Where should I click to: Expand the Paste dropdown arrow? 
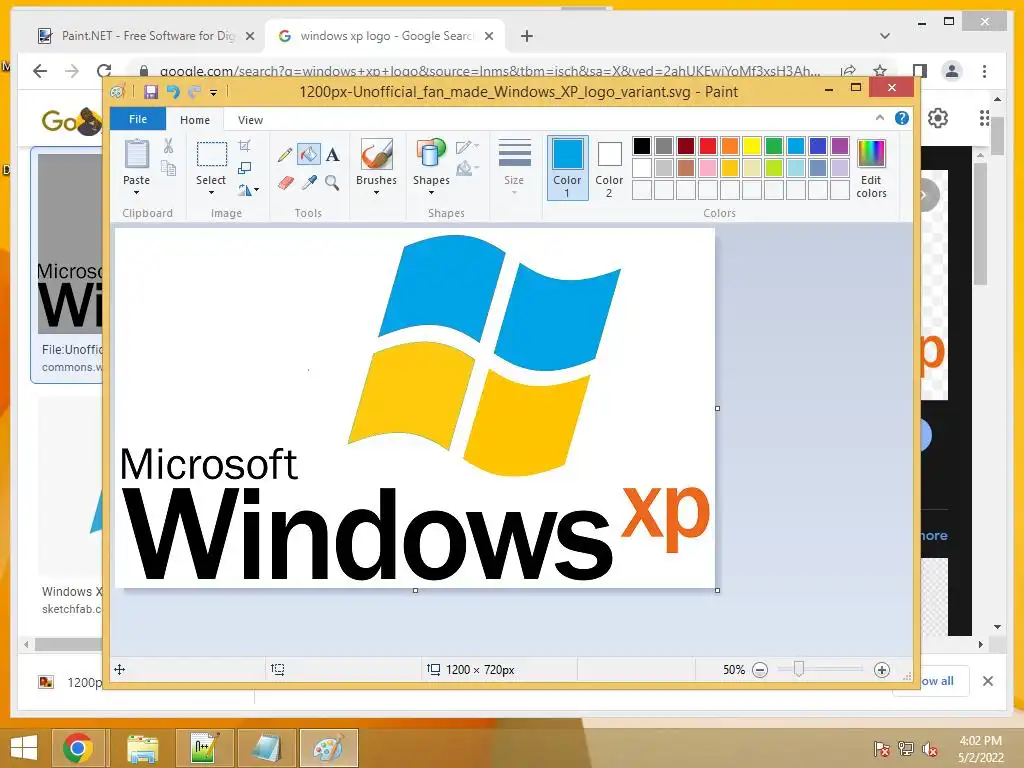coord(136,193)
